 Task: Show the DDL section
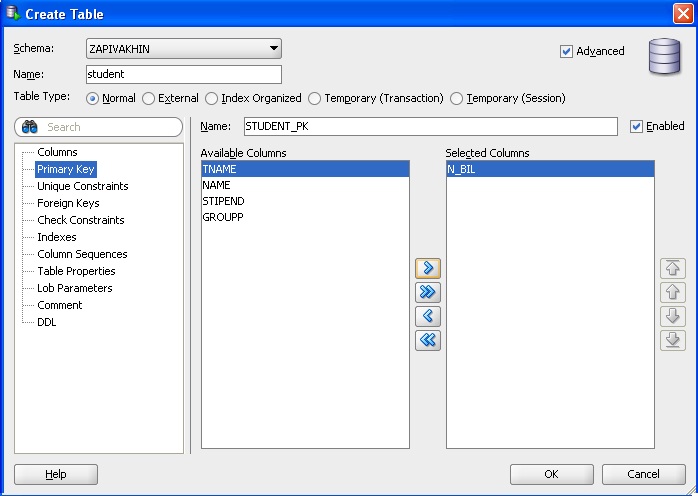coord(47,322)
